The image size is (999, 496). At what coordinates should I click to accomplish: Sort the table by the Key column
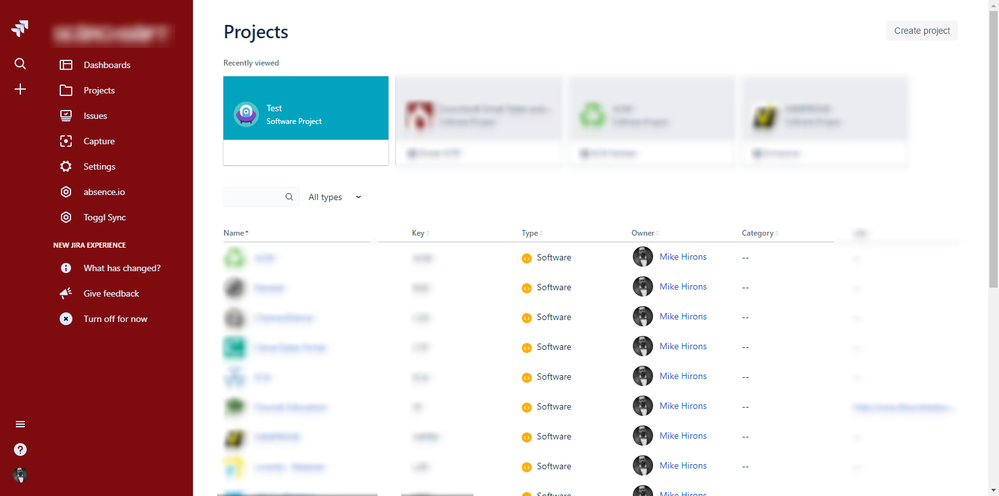click(420, 233)
